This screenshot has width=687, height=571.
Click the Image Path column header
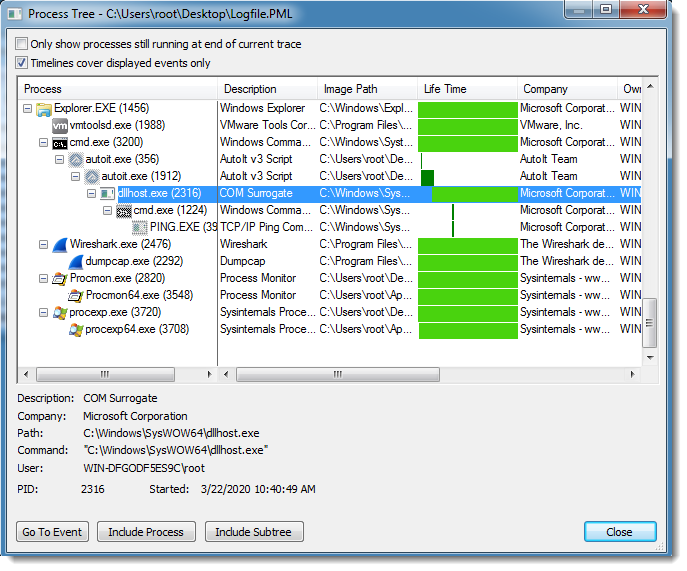point(367,89)
